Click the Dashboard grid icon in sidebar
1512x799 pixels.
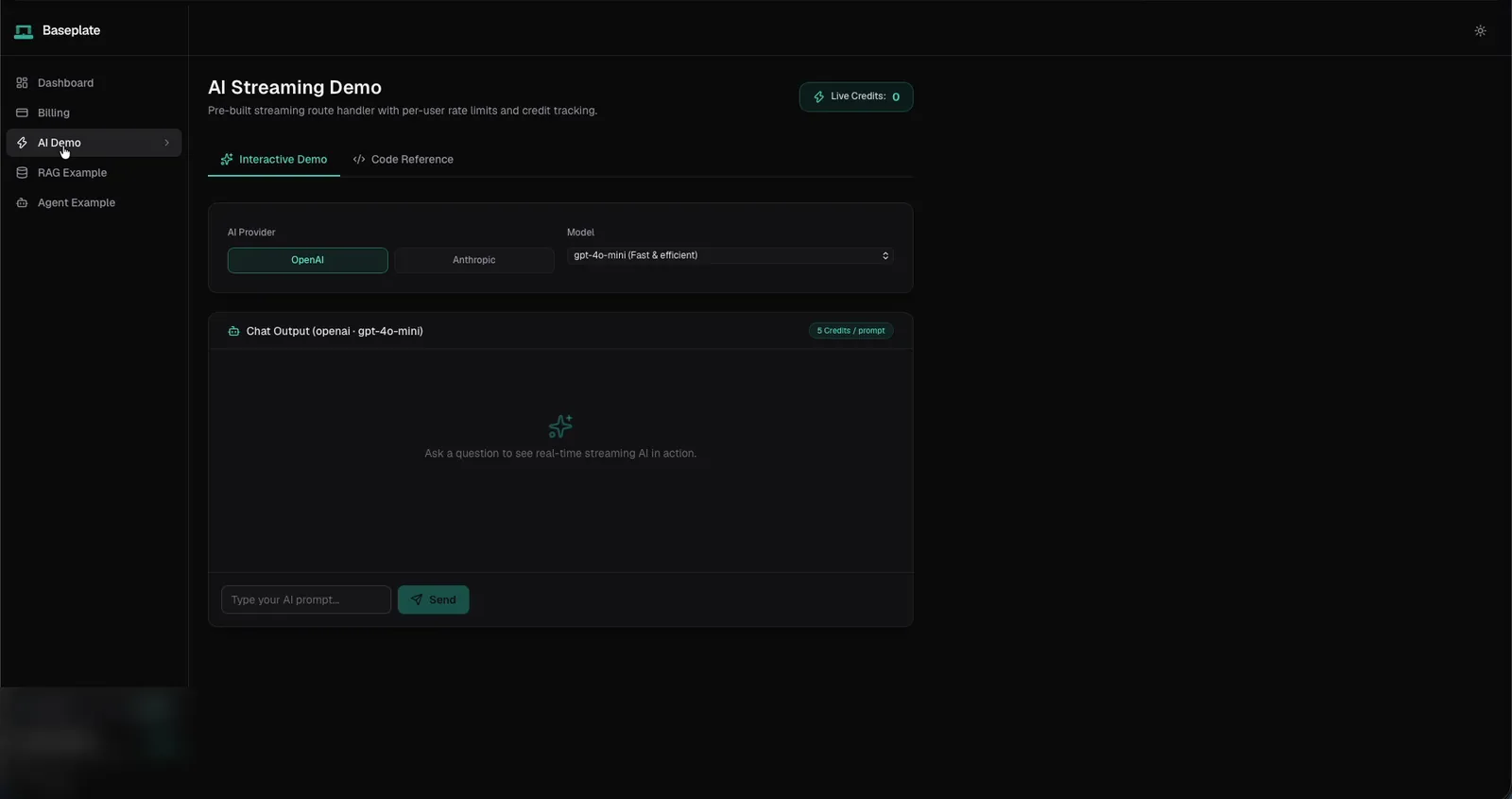tap(22, 83)
